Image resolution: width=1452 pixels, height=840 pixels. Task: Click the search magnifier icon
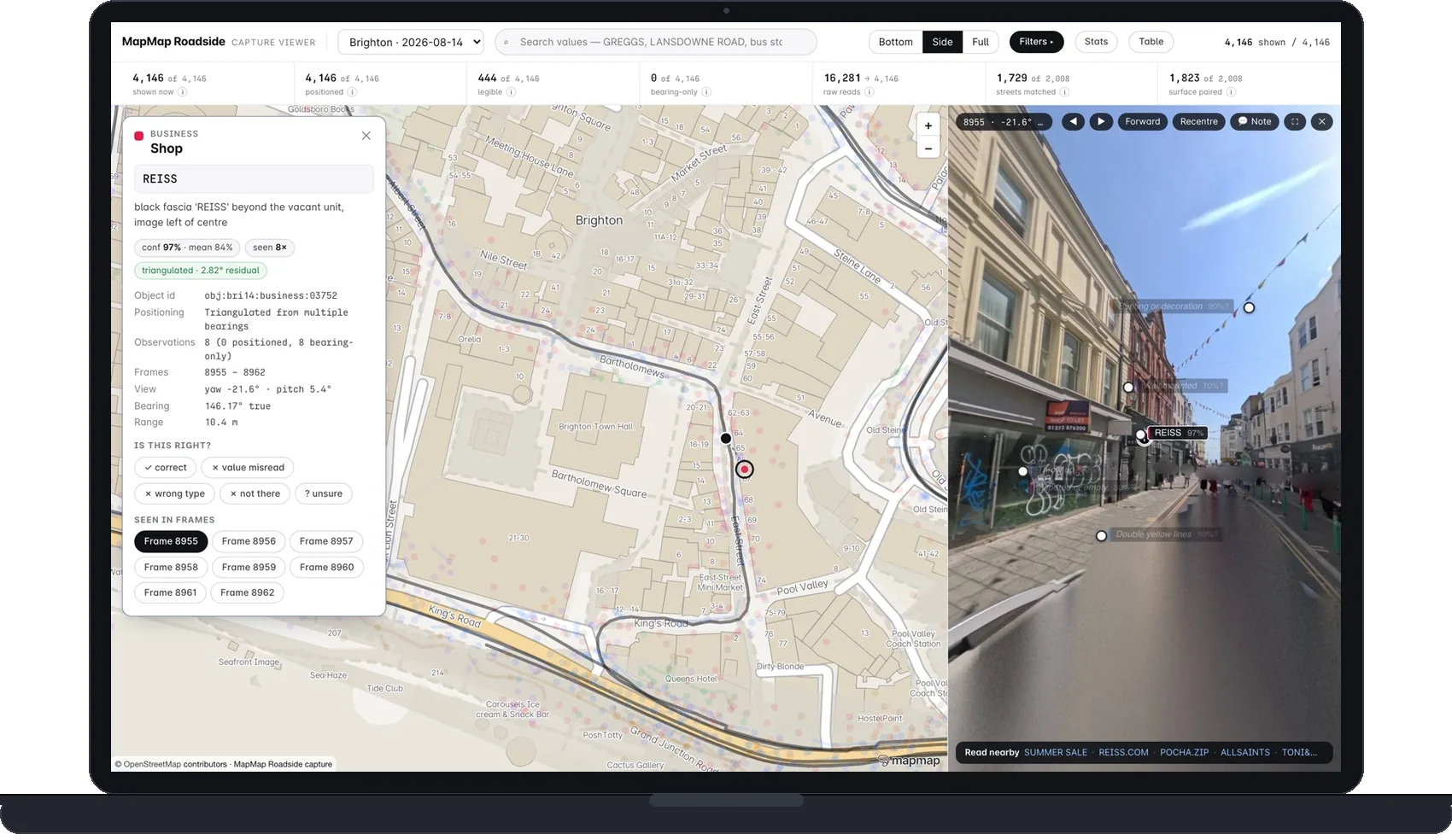(506, 43)
